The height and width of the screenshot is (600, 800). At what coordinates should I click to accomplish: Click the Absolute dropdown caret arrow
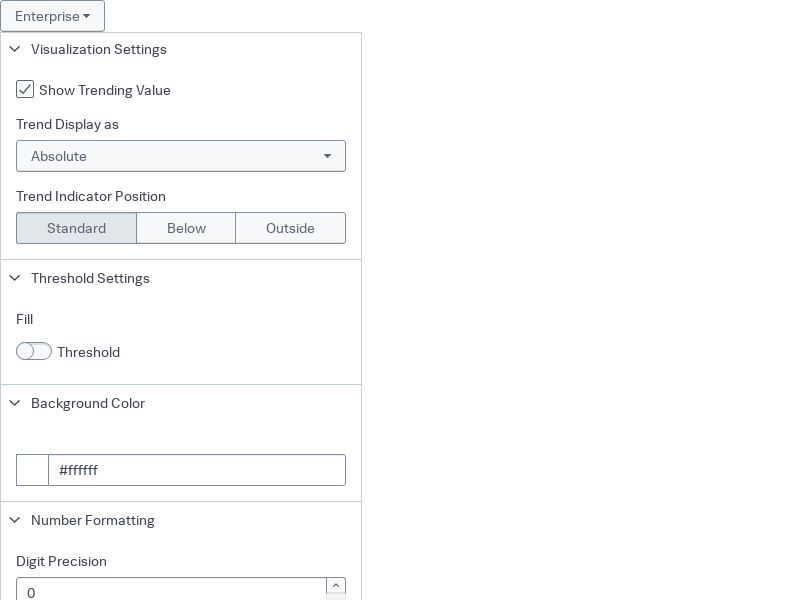(328, 156)
